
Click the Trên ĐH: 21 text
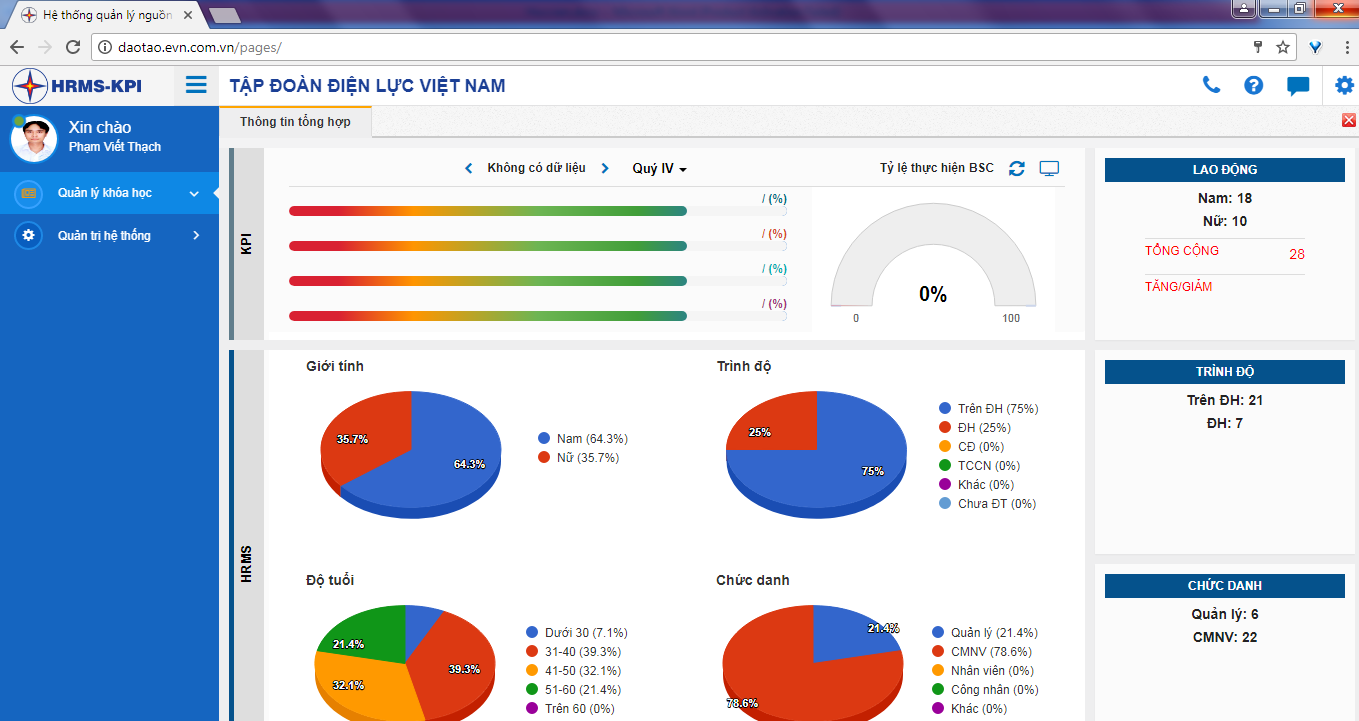coord(1225,400)
